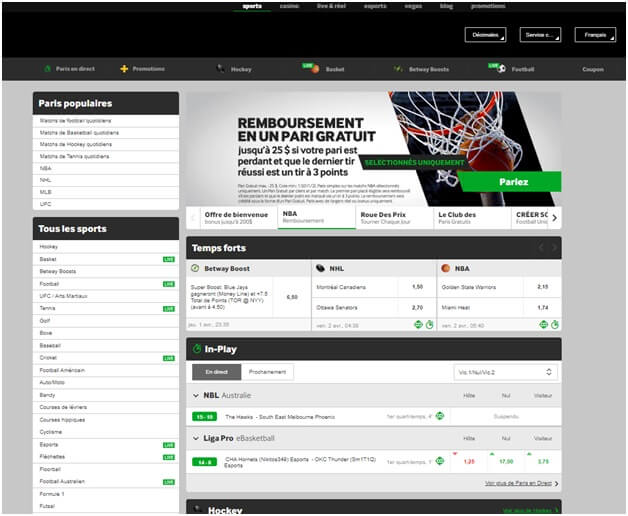Screen dimensions: 628x516
Task: Select the 1,25 home odds for CHA Hornets
Action: 469,462
